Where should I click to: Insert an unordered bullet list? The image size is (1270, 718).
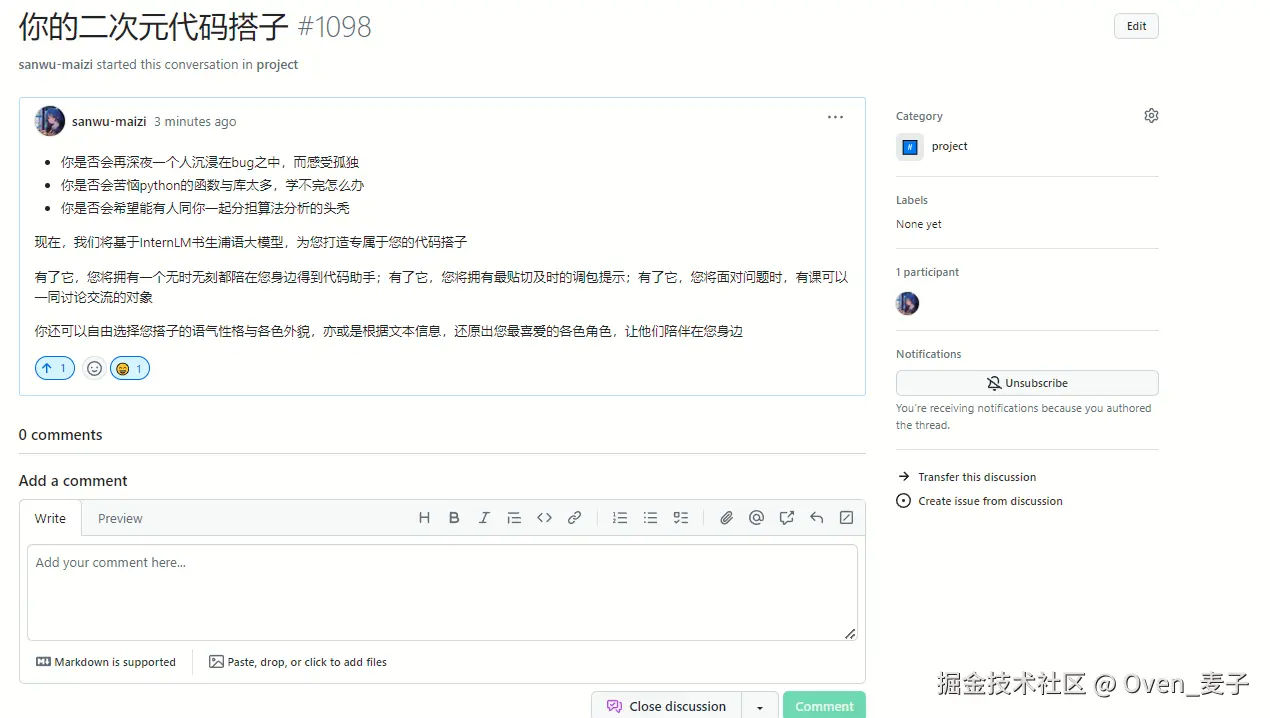point(650,518)
